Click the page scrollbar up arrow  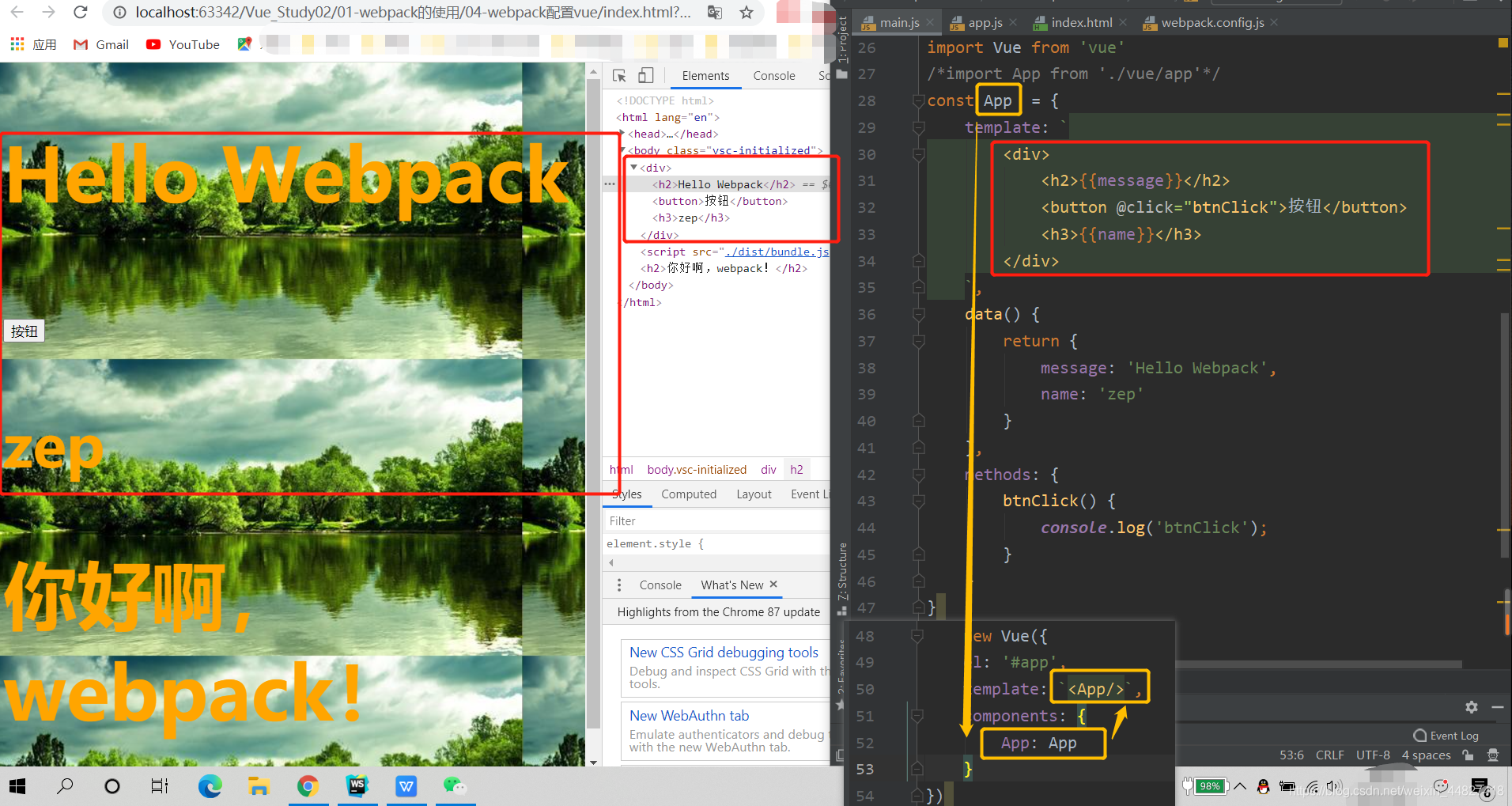[x=594, y=72]
